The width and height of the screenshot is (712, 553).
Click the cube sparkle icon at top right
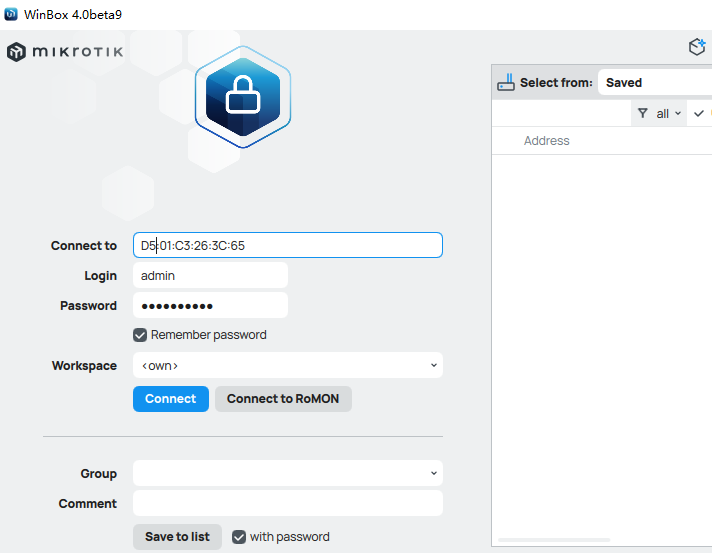(697, 47)
